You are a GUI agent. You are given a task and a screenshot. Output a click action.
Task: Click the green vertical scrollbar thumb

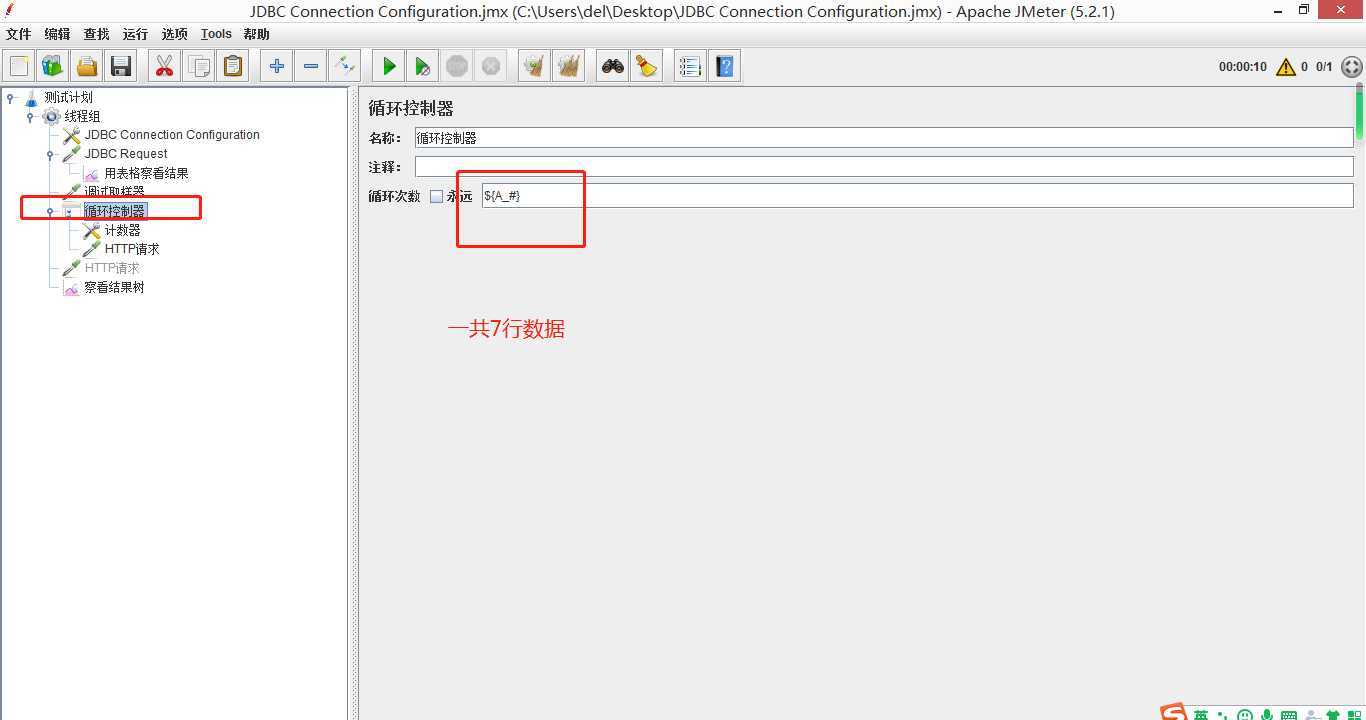[x=1360, y=112]
